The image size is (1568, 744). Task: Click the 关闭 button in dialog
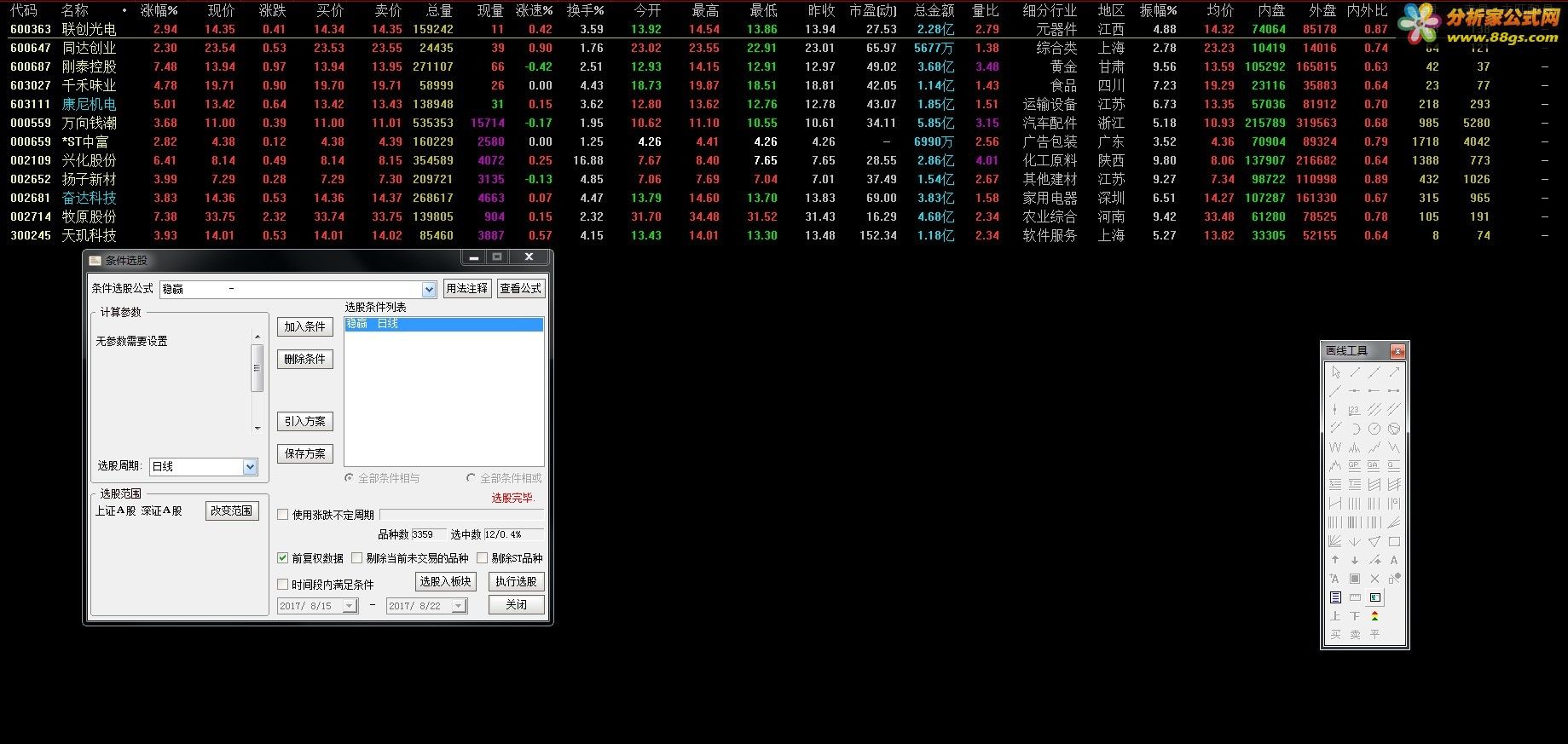coord(517,604)
